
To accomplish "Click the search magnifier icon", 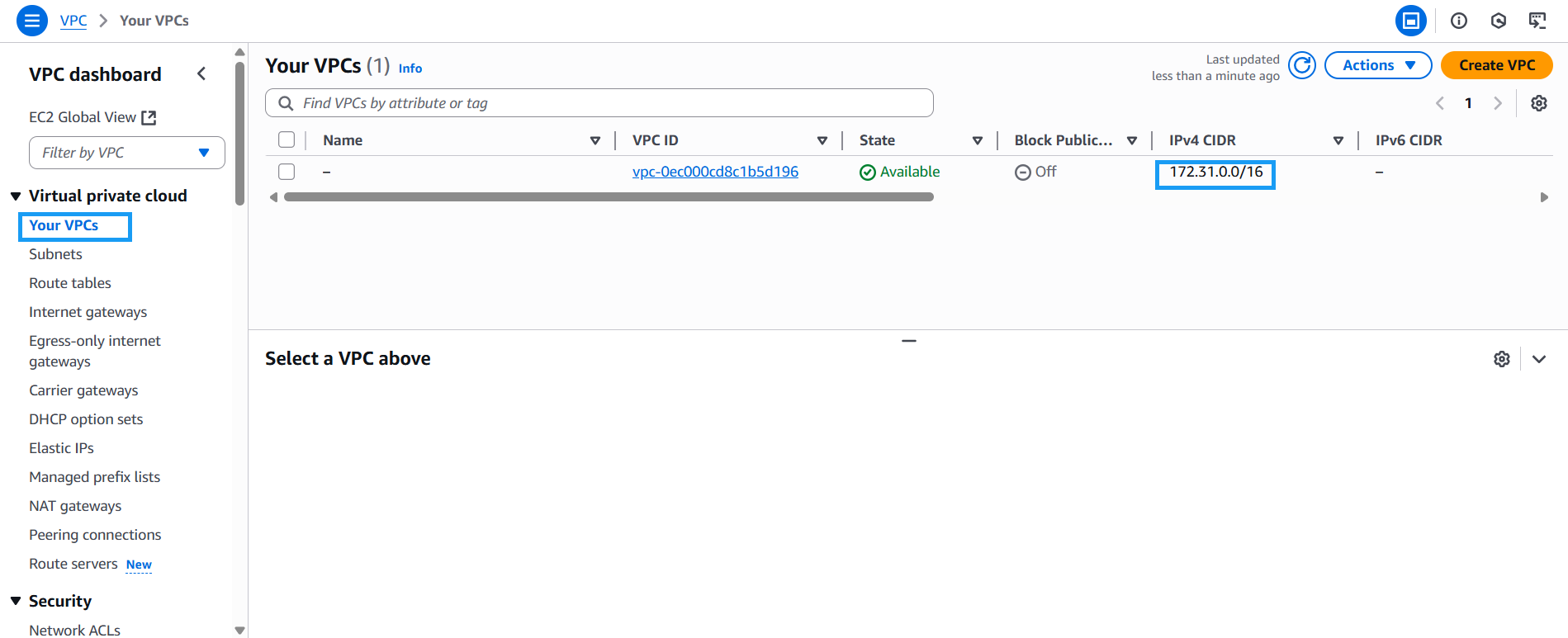I will pos(286,103).
